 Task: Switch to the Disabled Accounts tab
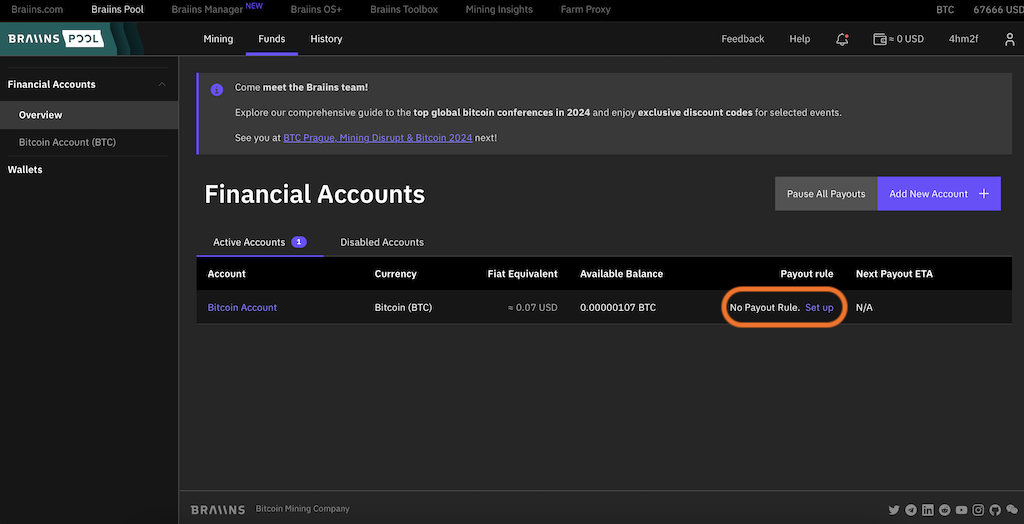pyautogui.click(x=381, y=242)
